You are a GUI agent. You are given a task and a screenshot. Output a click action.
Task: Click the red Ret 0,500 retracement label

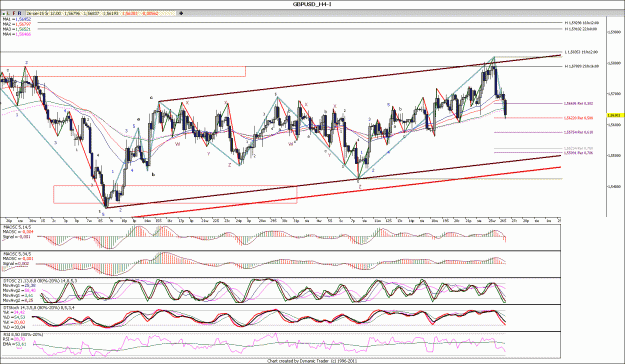click(x=579, y=118)
